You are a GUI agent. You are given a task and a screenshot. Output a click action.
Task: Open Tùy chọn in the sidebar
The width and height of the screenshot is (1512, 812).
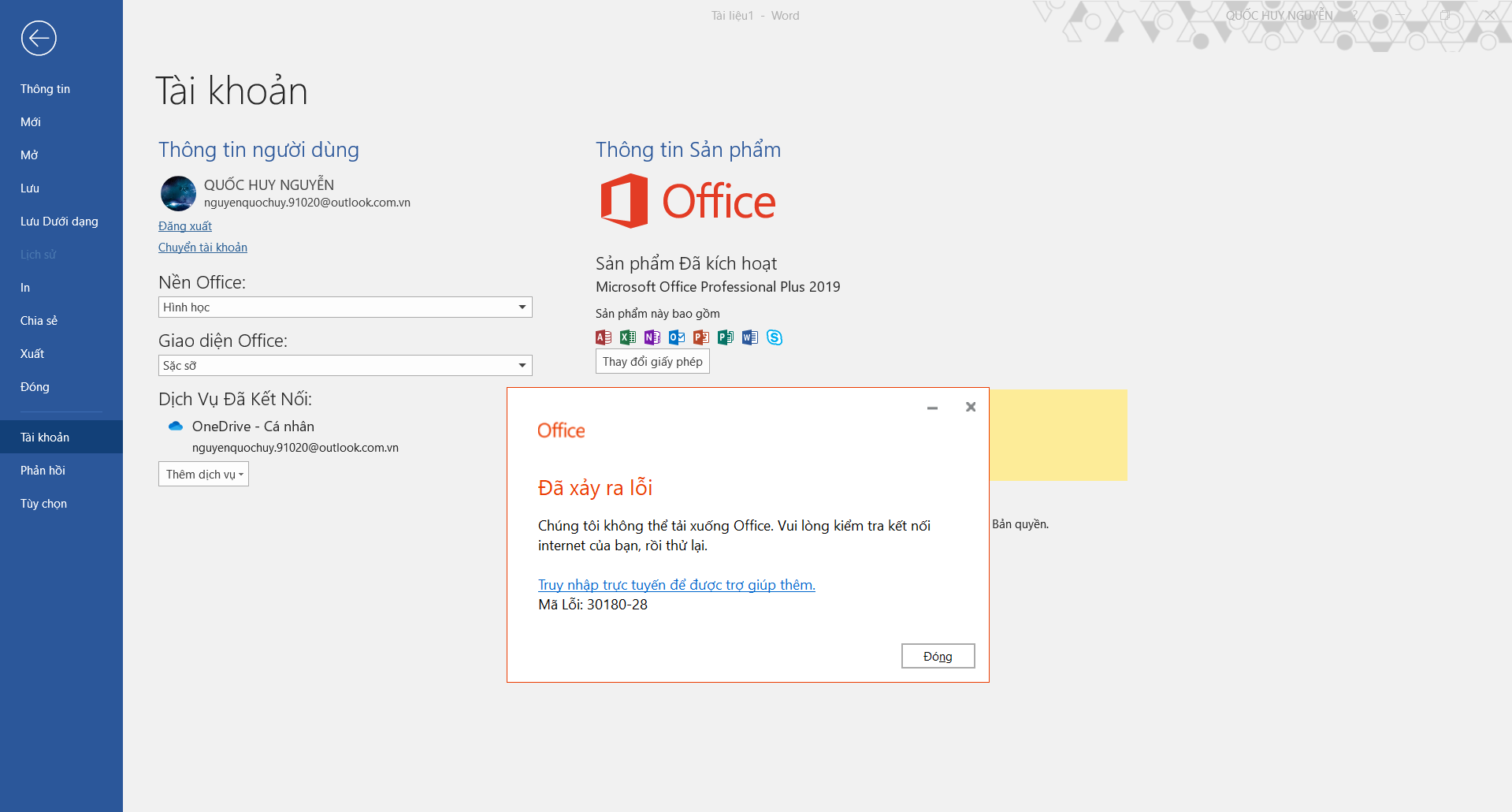pyautogui.click(x=61, y=504)
